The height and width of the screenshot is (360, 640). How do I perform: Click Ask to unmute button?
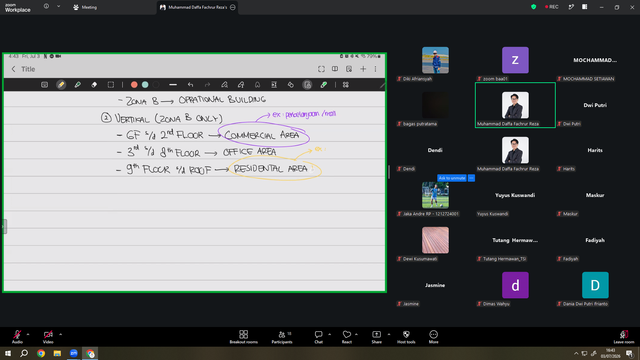(452, 178)
